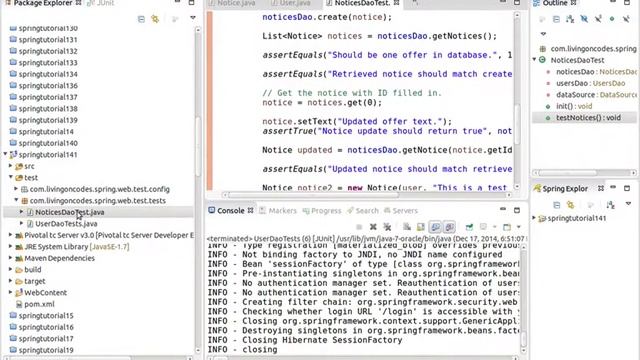Screen dimensions: 640x360
Task: Click Collapse All in Spring Explorer toolbar
Action: [x=556, y=204]
